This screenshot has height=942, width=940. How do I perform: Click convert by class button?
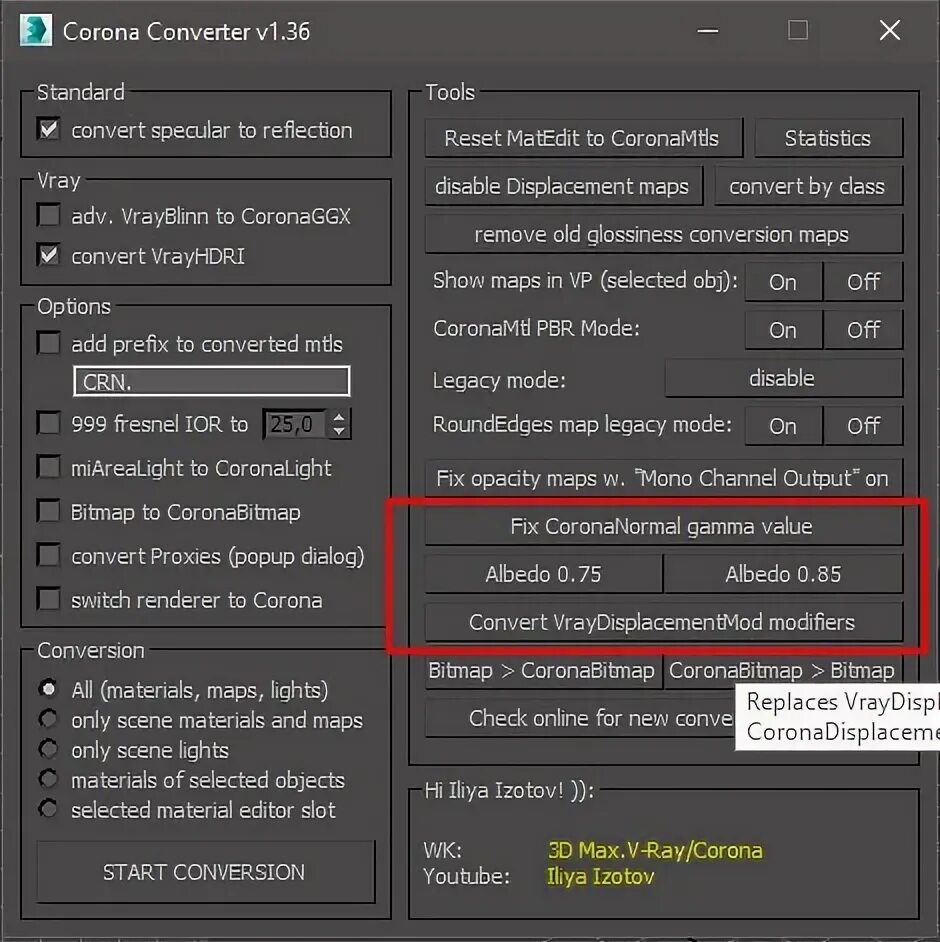pyautogui.click(x=808, y=186)
